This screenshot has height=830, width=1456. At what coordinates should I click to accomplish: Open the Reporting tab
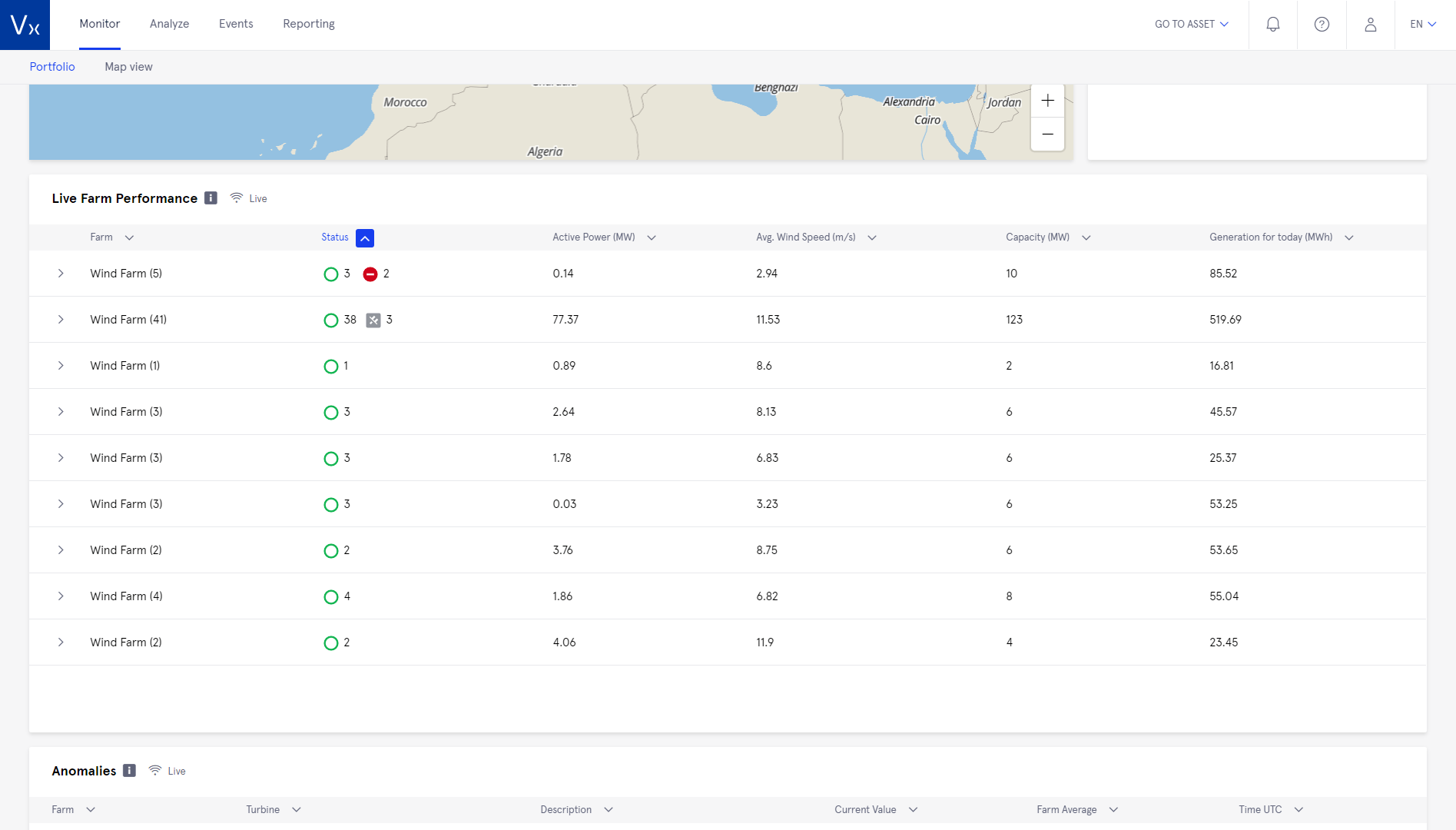[x=309, y=24]
